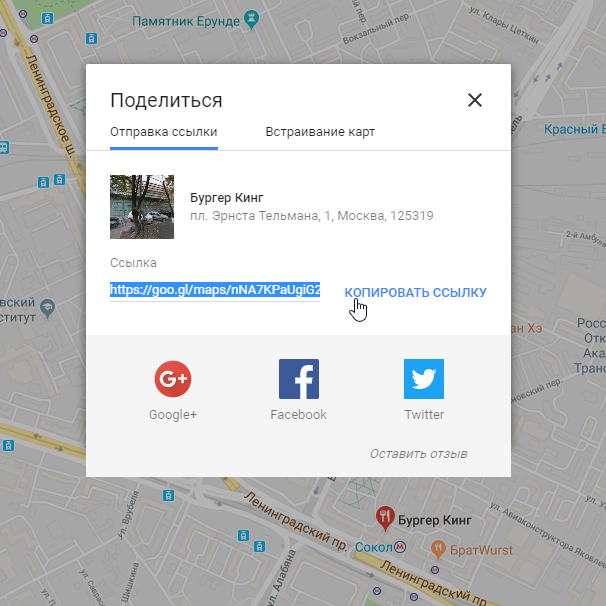Click the Google+ text label

pos(173,415)
